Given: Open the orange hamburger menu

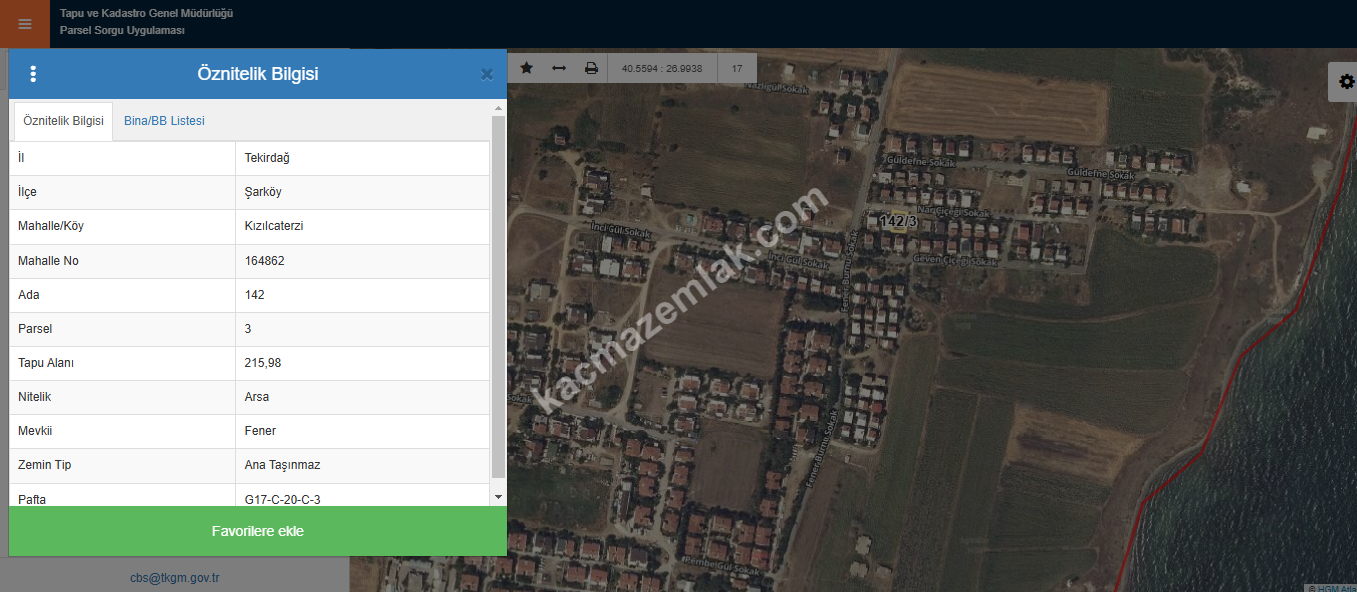Looking at the screenshot, I should tap(25, 24).
